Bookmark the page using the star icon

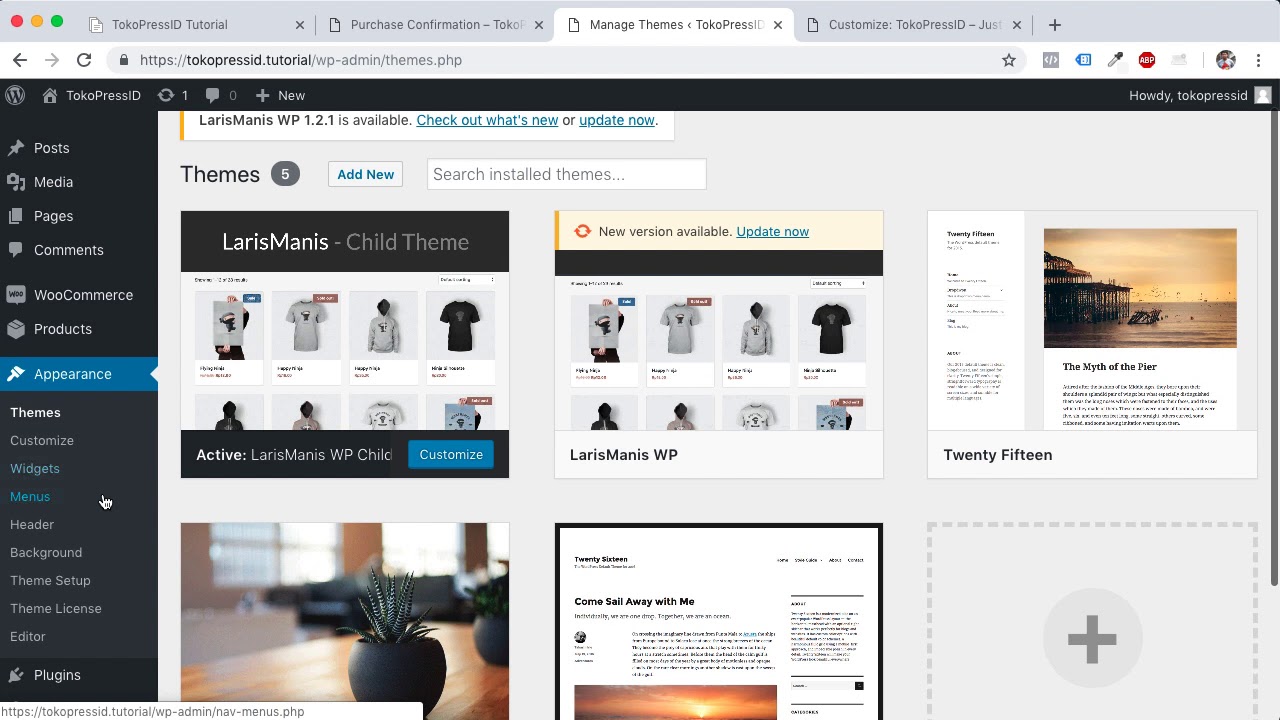[1009, 60]
